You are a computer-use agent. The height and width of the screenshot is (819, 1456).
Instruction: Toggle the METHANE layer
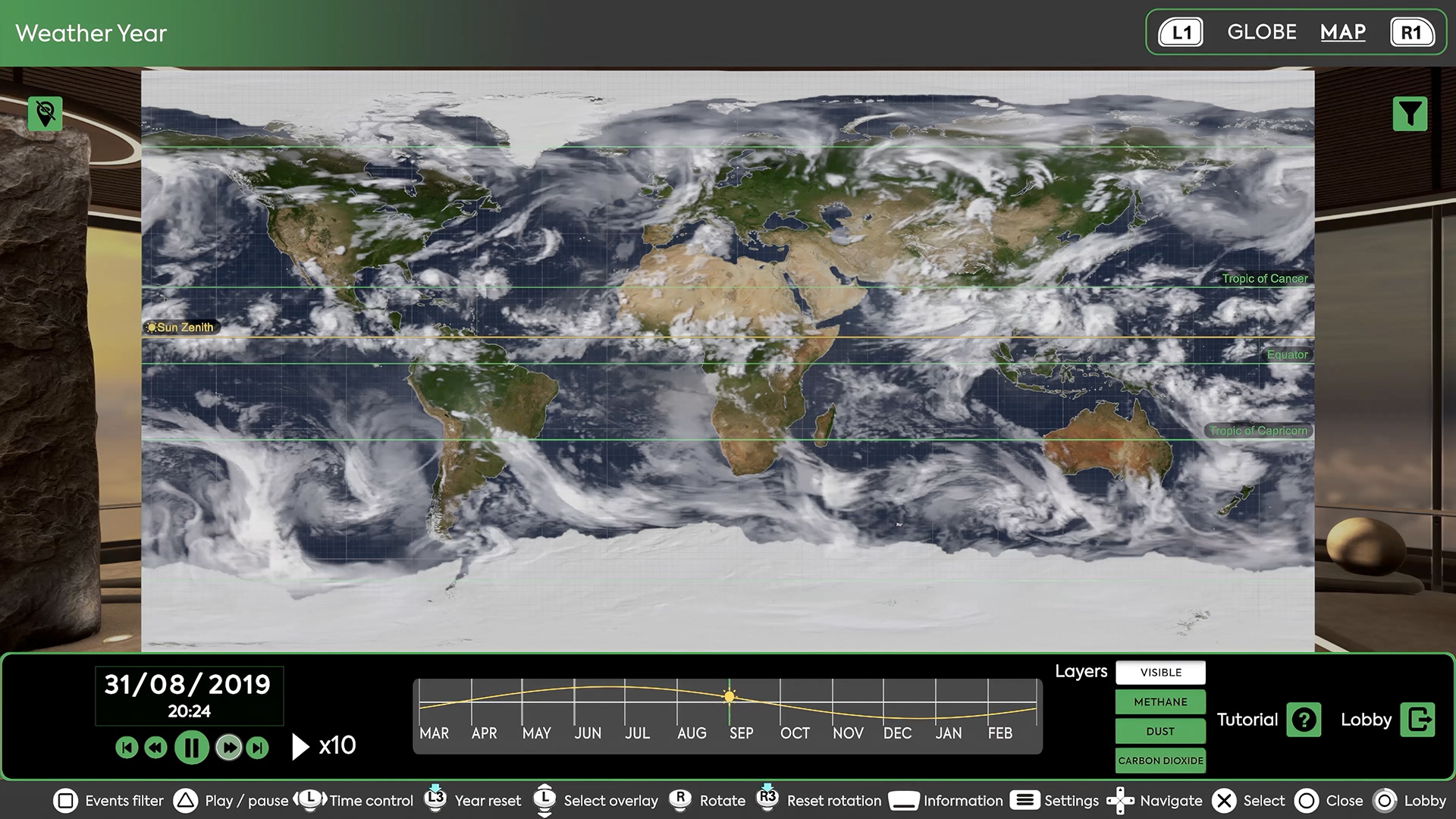coord(1160,702)
